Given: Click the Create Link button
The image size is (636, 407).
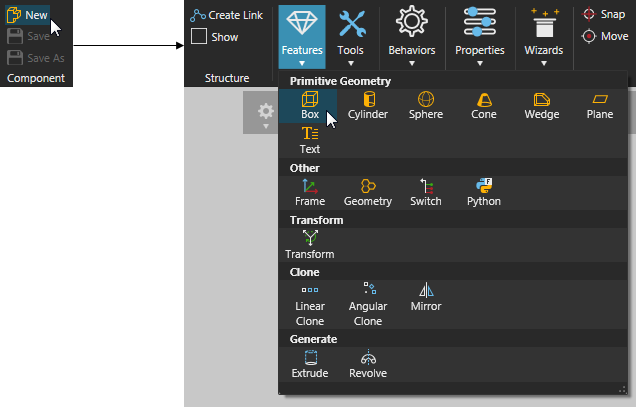Looking at the screenshot, I should 227,16.
